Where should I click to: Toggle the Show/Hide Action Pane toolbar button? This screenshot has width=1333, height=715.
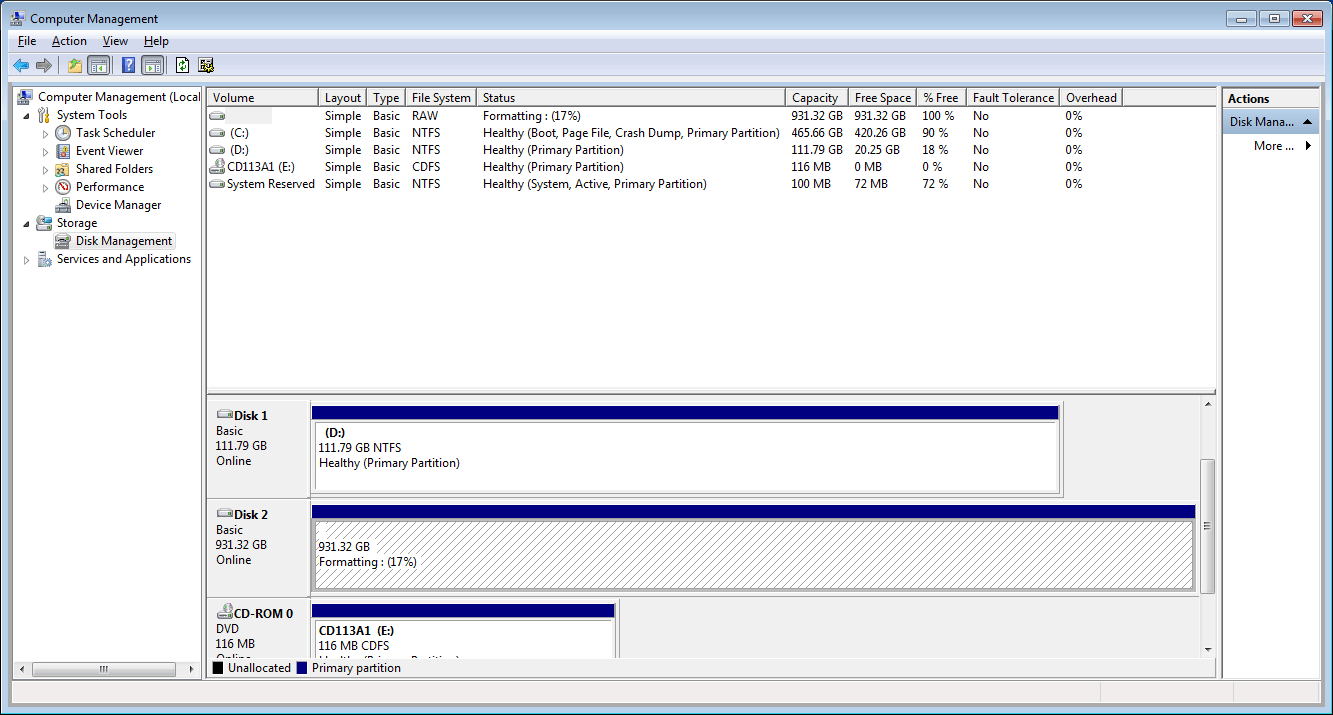(152, 65)
